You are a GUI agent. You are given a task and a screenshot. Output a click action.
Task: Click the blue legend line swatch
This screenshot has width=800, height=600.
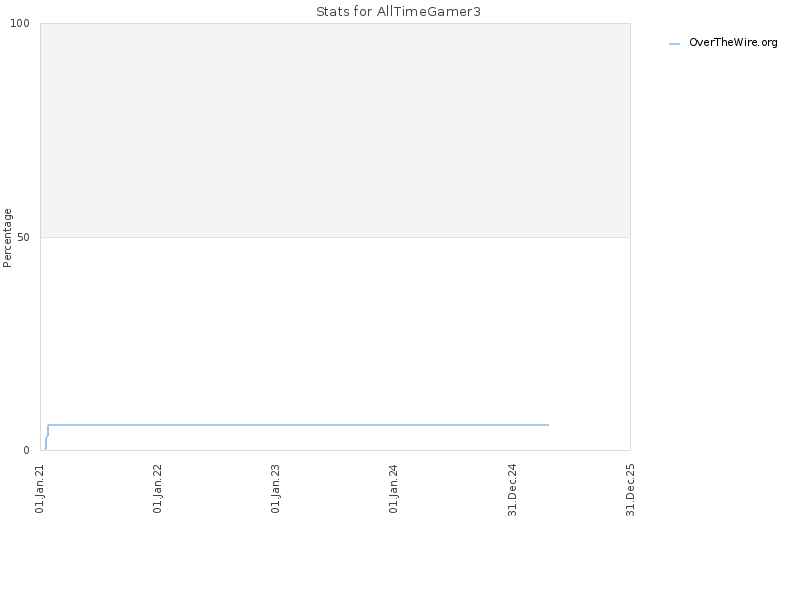point(674,44)
